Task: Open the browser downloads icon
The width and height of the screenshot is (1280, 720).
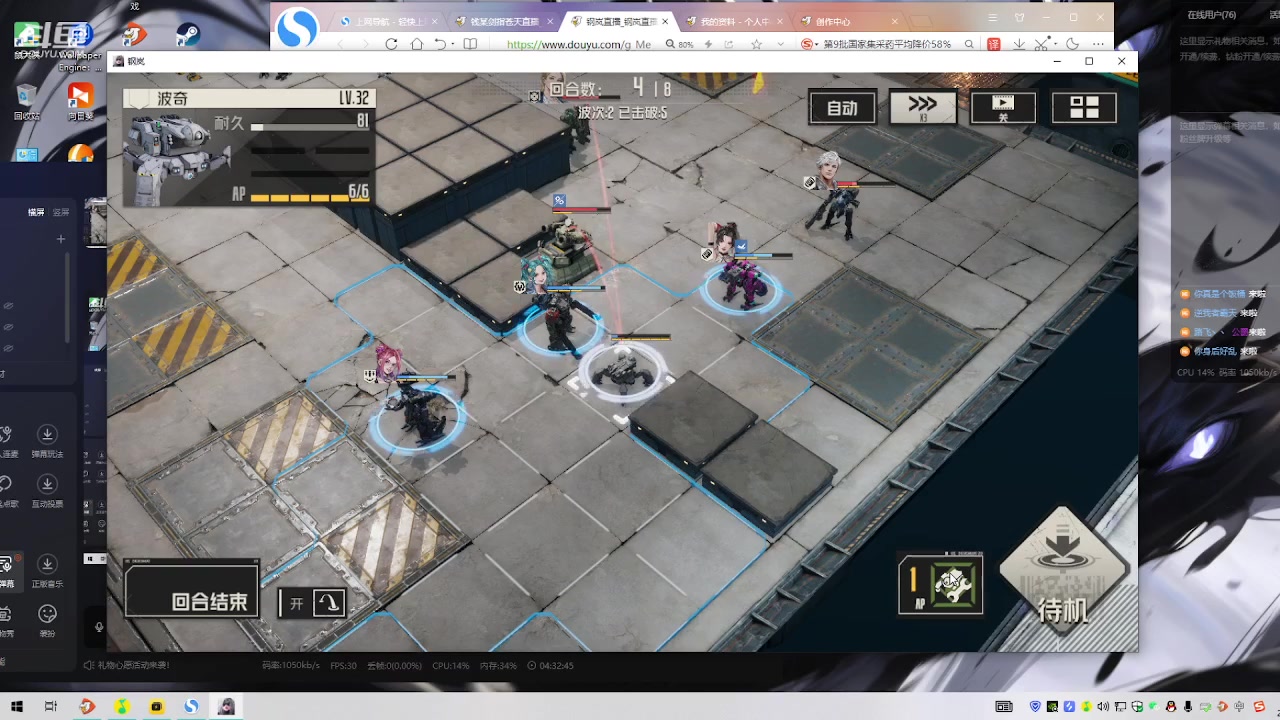Action: (x=1019, y=44)
